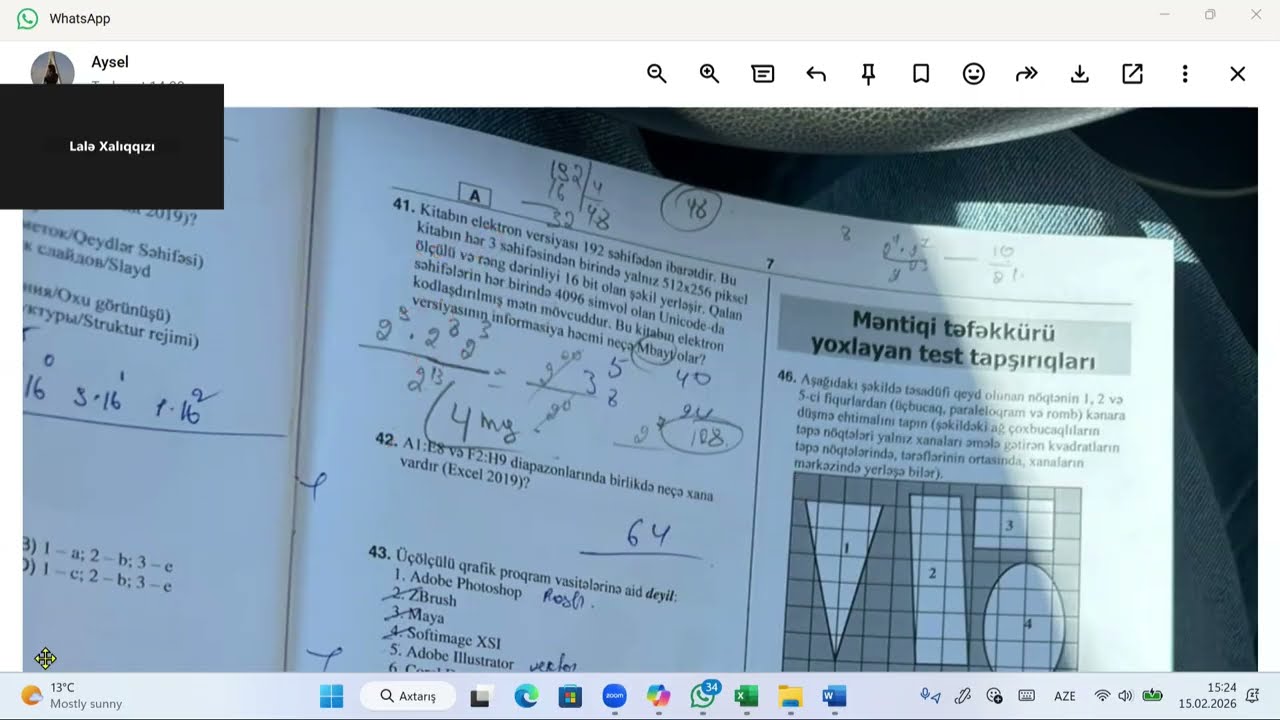Forward the photo to another chat
The width and height of the screenshot is (1280, 720).
point(1027,74)
